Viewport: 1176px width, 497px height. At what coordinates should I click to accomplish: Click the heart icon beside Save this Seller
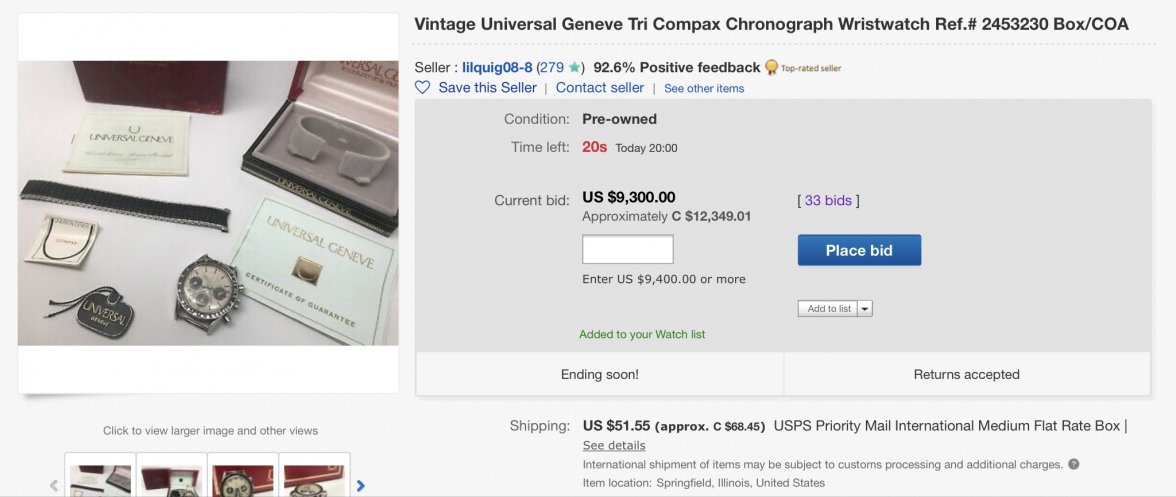[x=422, y=88]
